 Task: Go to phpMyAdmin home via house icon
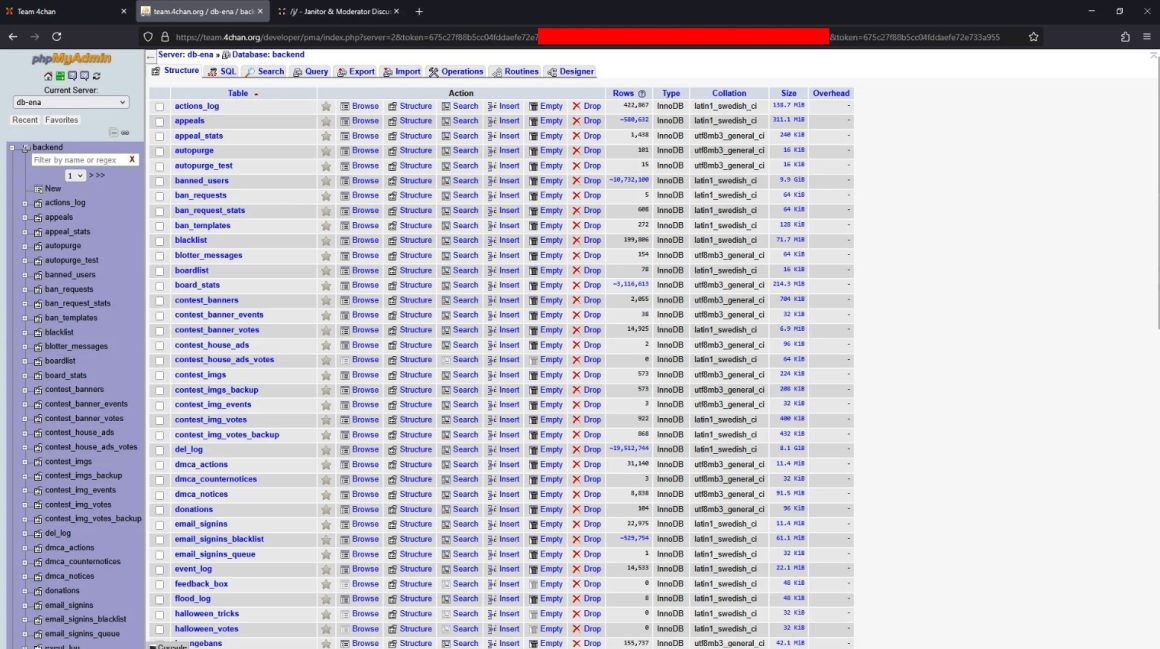click(48, 76)
